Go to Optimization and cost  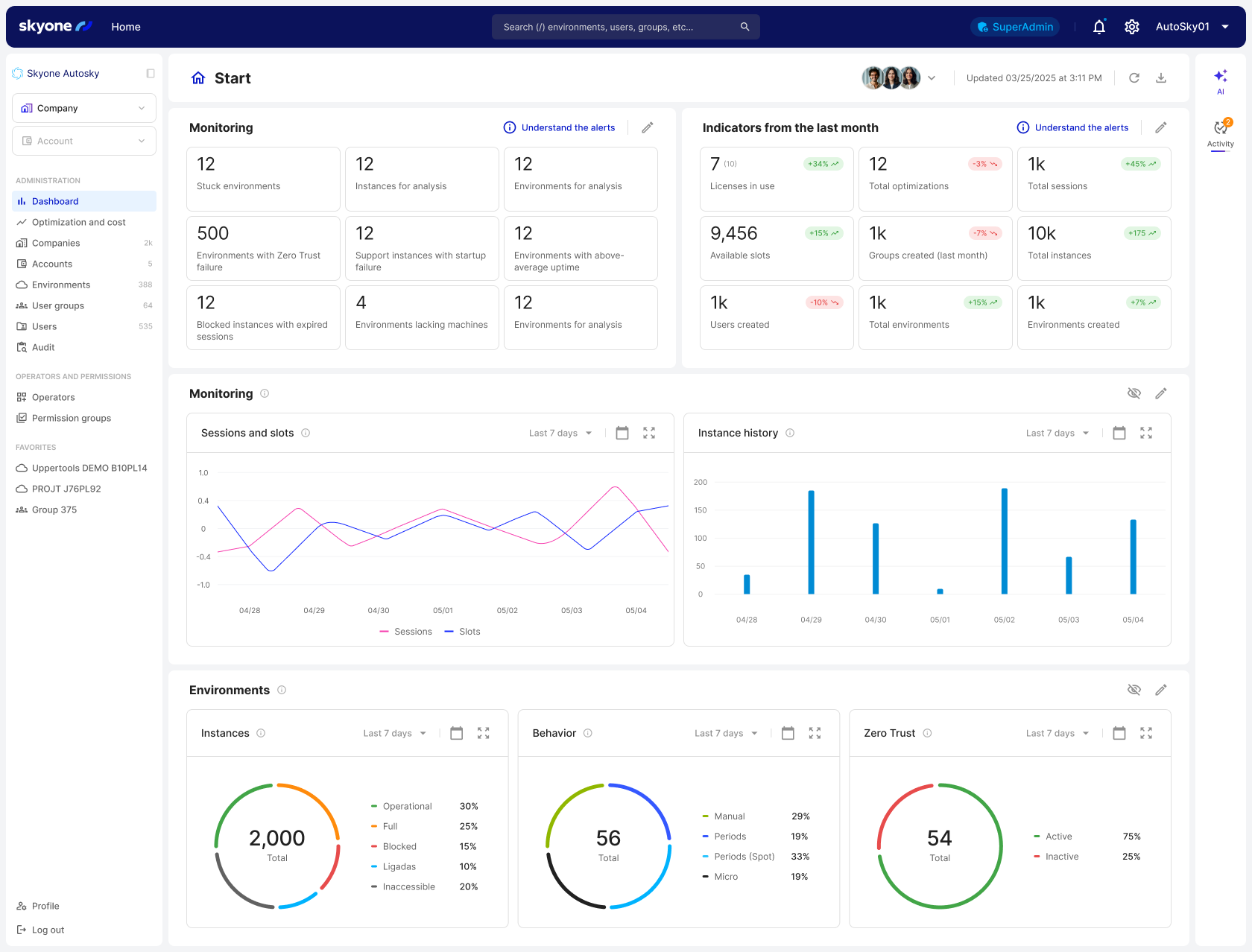78,222
